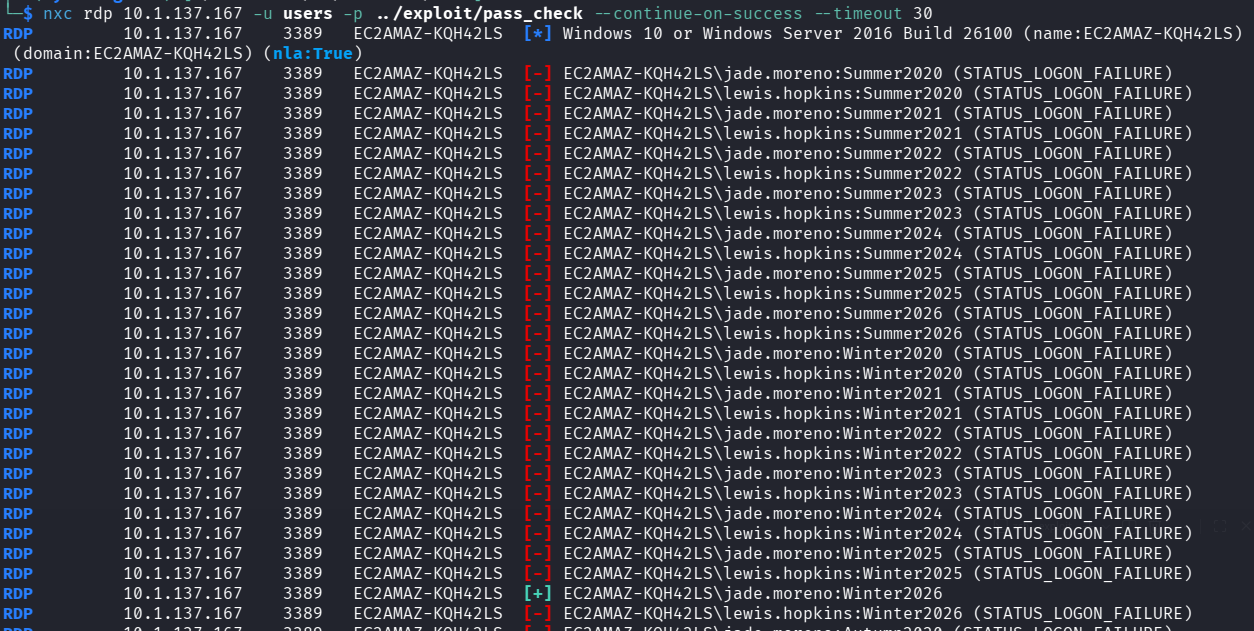
Task: Click 'lewis.hopkins:Summer2021' credential text
Action: (x=843, y=134)
